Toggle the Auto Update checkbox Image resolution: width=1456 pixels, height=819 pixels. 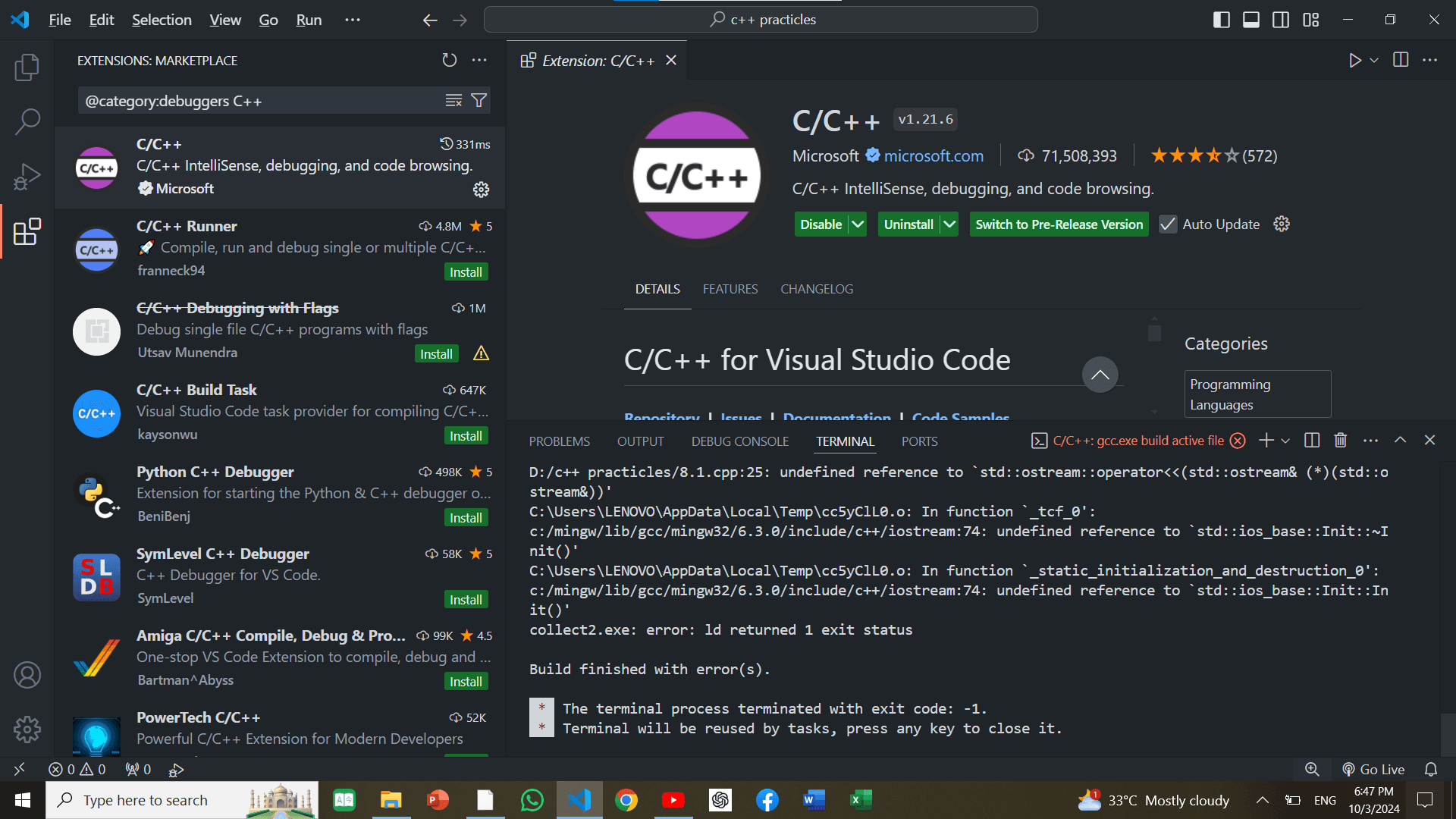click(x=1168, y=224)
